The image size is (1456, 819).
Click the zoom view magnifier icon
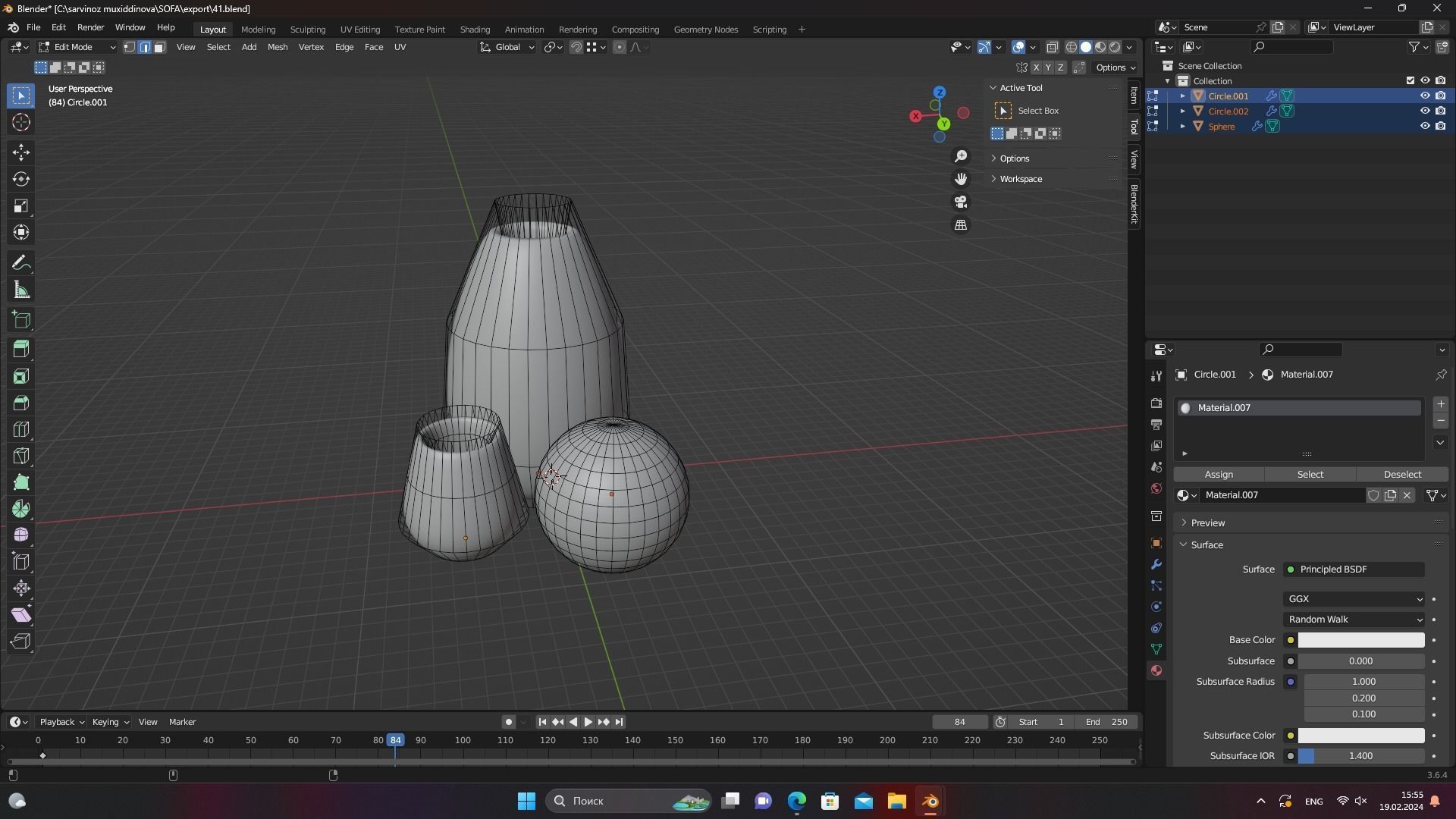pos(961,156)
